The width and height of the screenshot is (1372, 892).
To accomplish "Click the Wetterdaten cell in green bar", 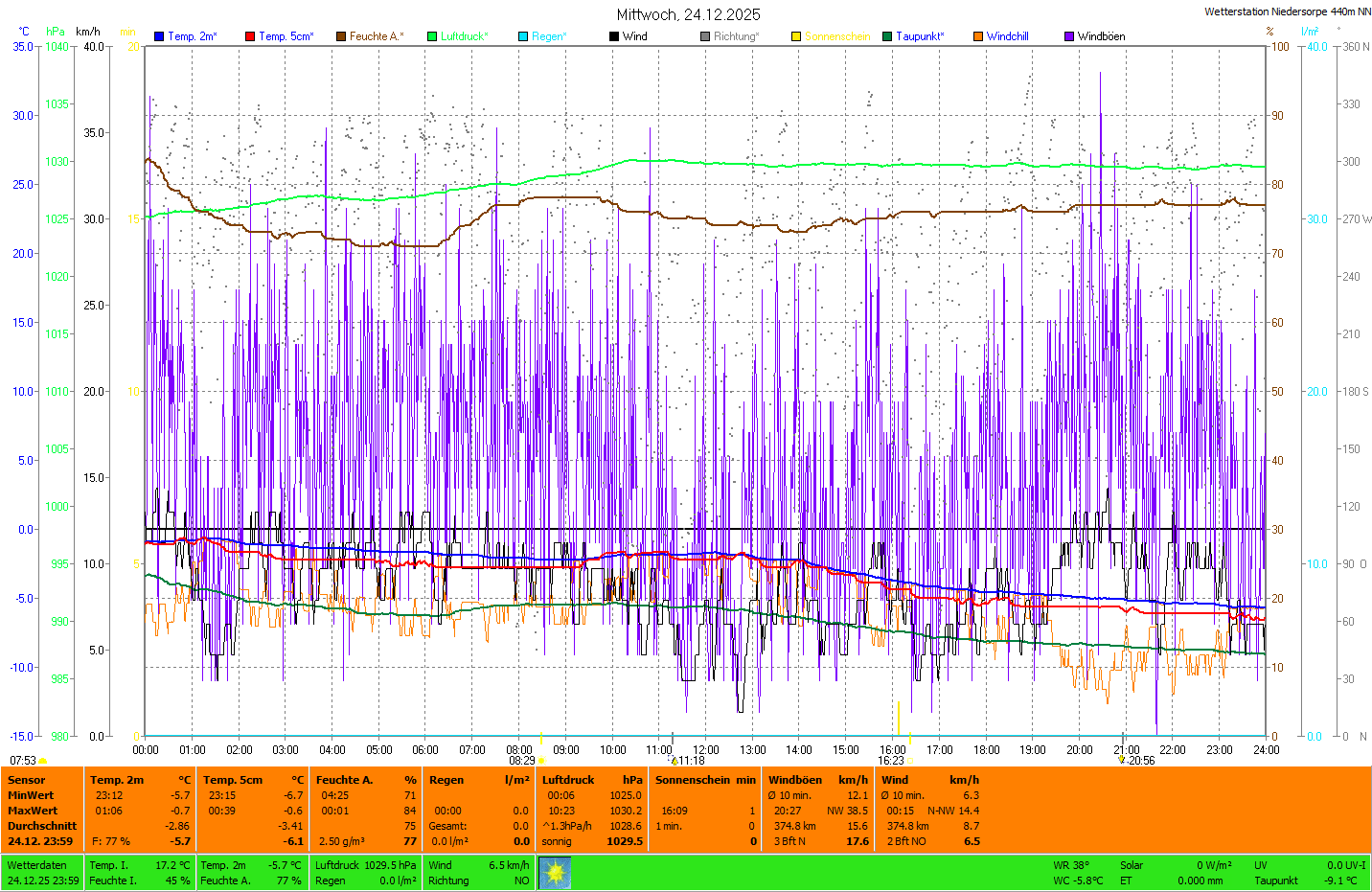I will coord(36,865).
